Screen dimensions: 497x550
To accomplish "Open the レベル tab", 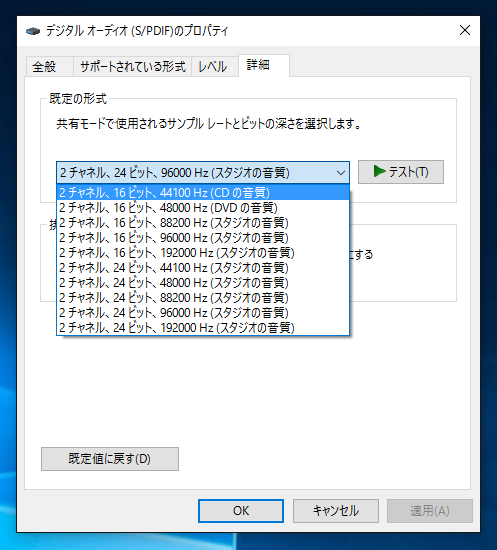I will pyautogui.click(x=215, y=66).
